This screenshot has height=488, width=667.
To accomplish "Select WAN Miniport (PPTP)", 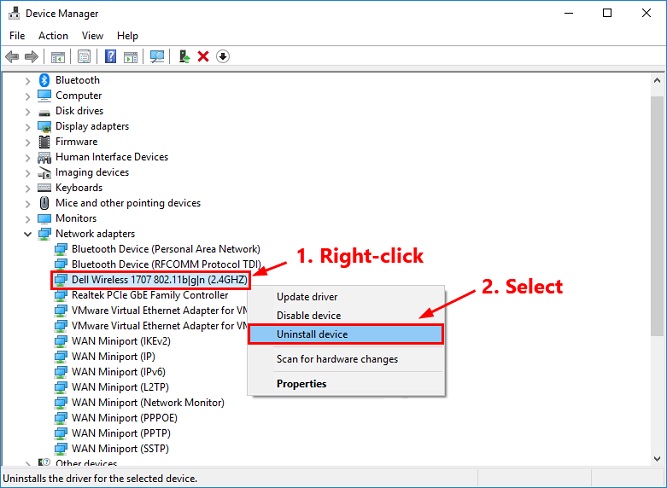I will [x=121, y=433].
